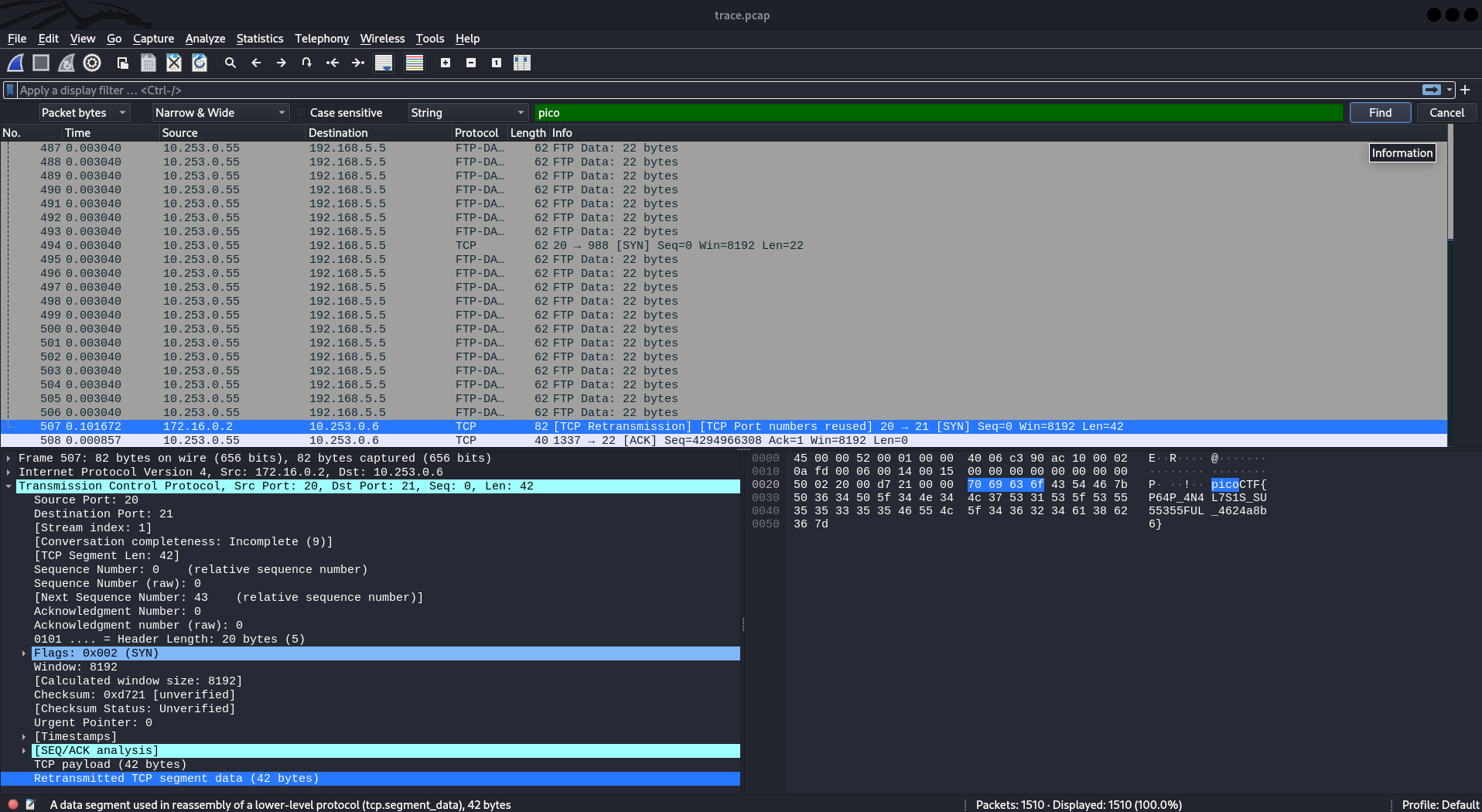This screenshot has width=1482, height=812.
Task: Toggle packet list colorize icon
Action: (x=415, y=63)
